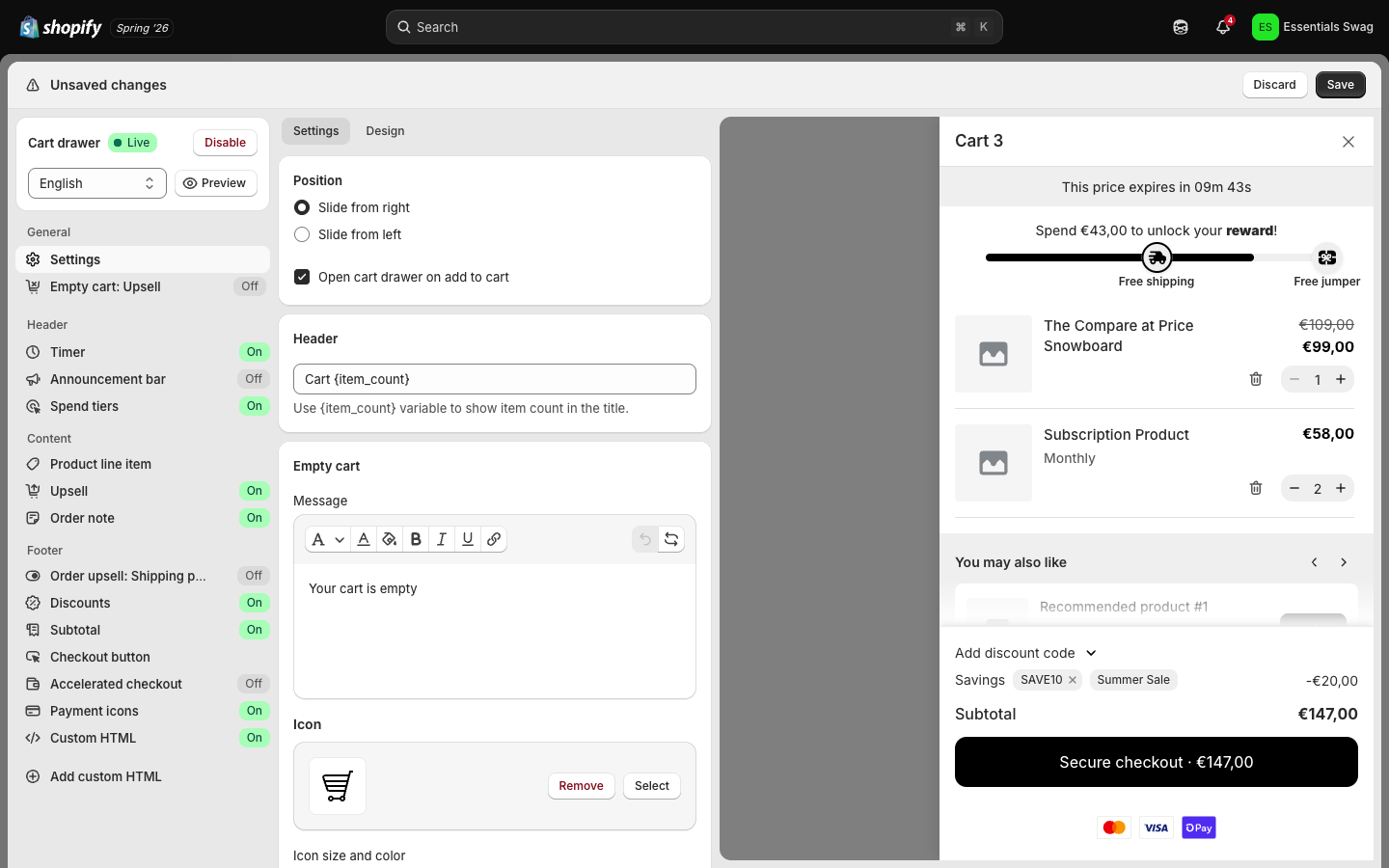The height and width of the screenshot is (868, 1389).
Task: Increase quantity of Compare at Price Snowboard
Action: 1341,379
